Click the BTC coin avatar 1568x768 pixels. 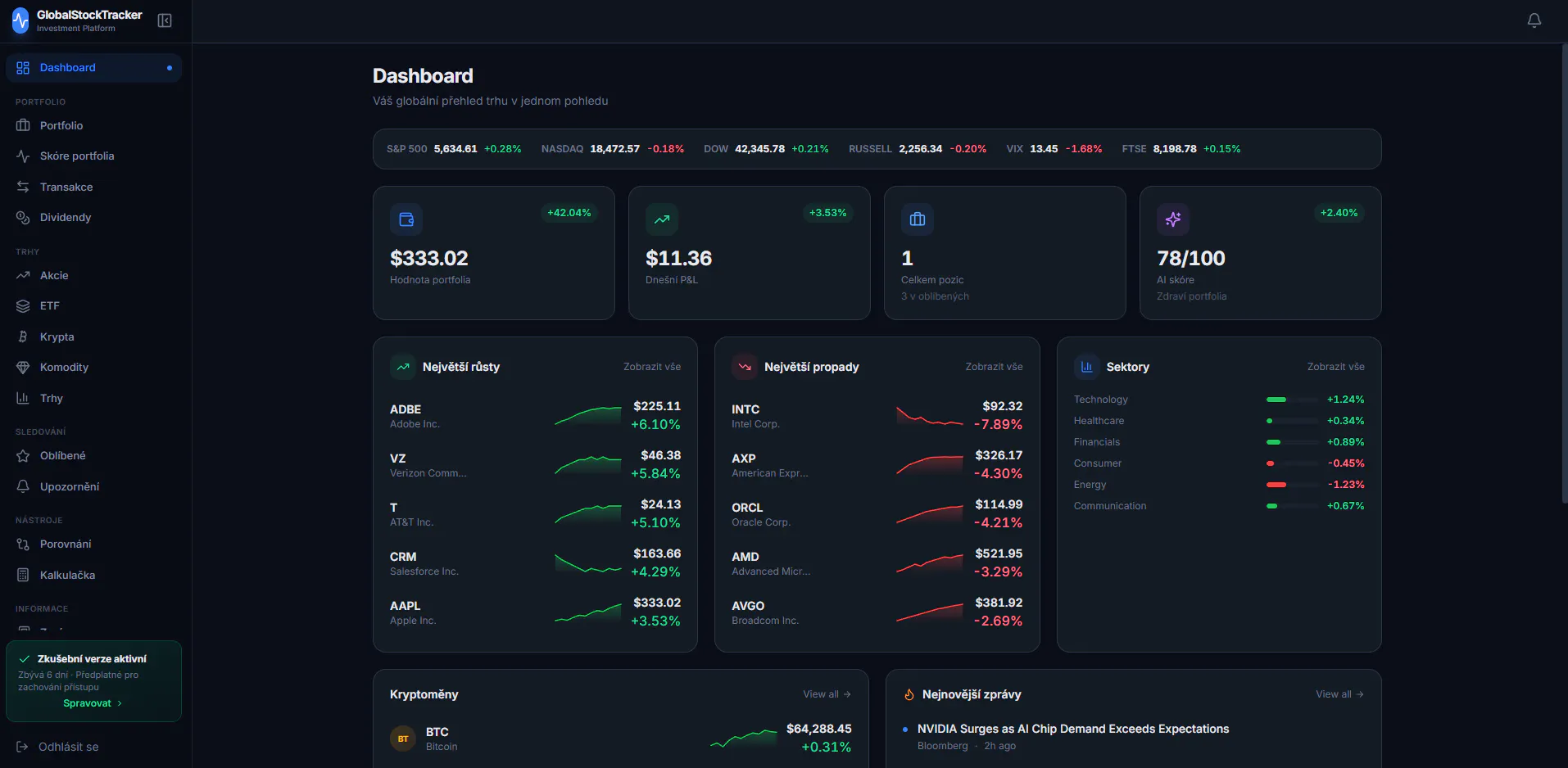[x=403, y=739]
